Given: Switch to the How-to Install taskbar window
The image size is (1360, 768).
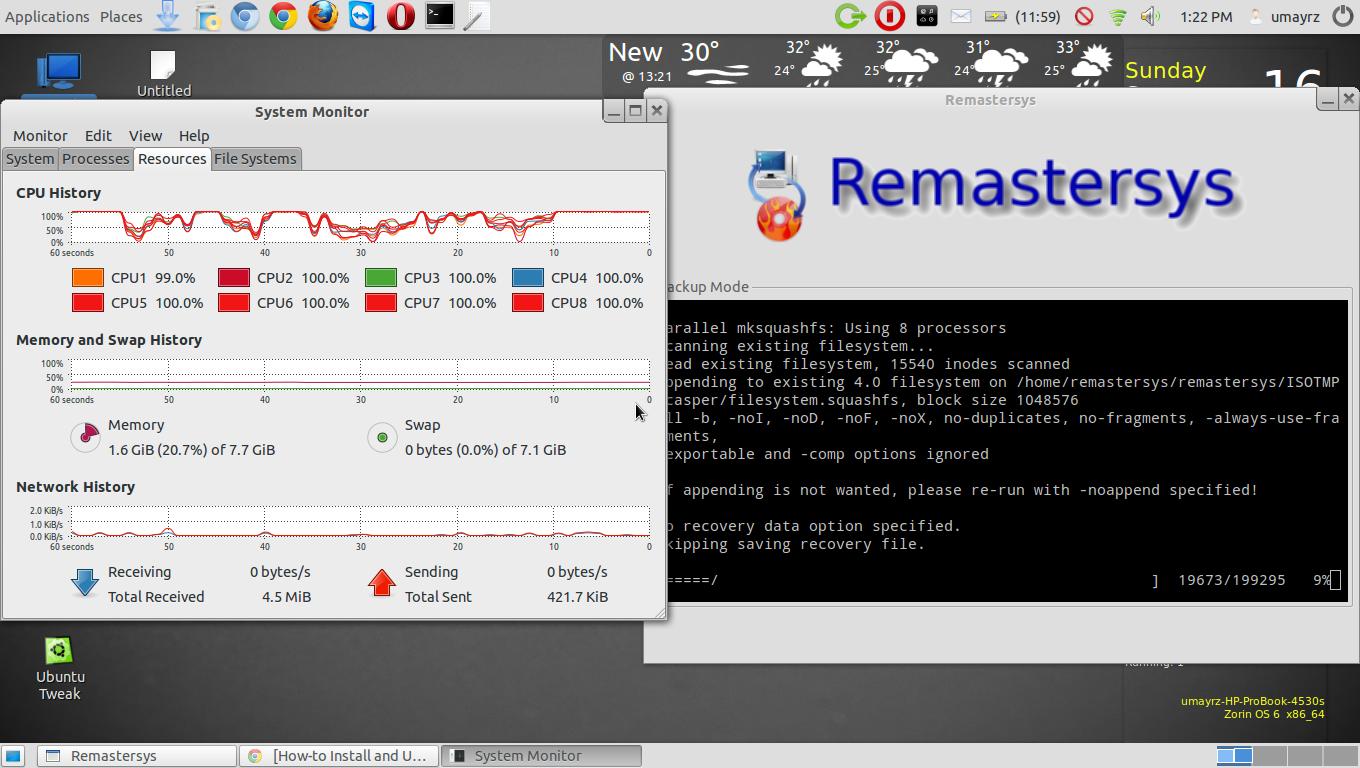Looking at the screenshot, I should click(x=339, y=756).
